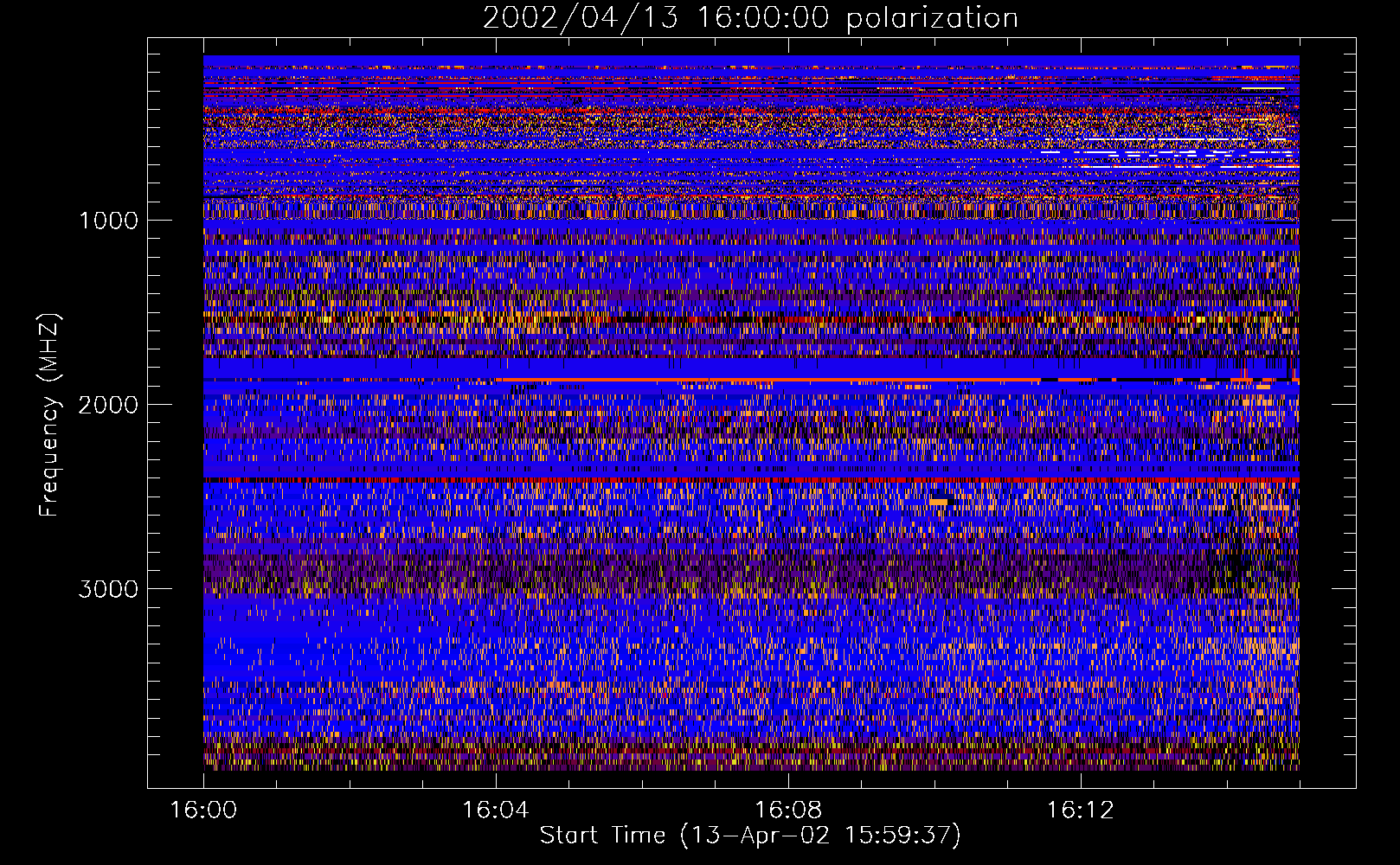This screenshot has height=865, width=1400.
Task: Click the 'Start Time (13-Apr-02 15:59:37)' label
Action: point(750,836)
